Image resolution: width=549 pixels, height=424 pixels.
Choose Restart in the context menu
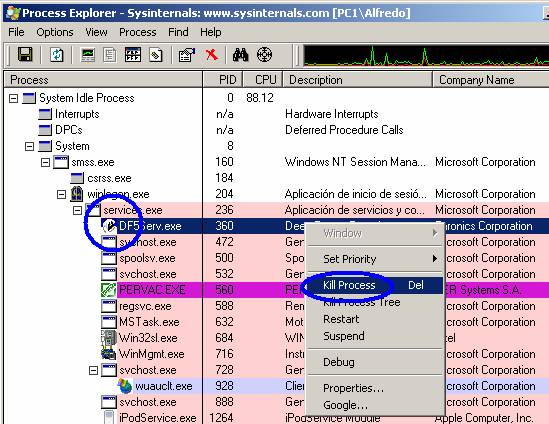[375, 319]
